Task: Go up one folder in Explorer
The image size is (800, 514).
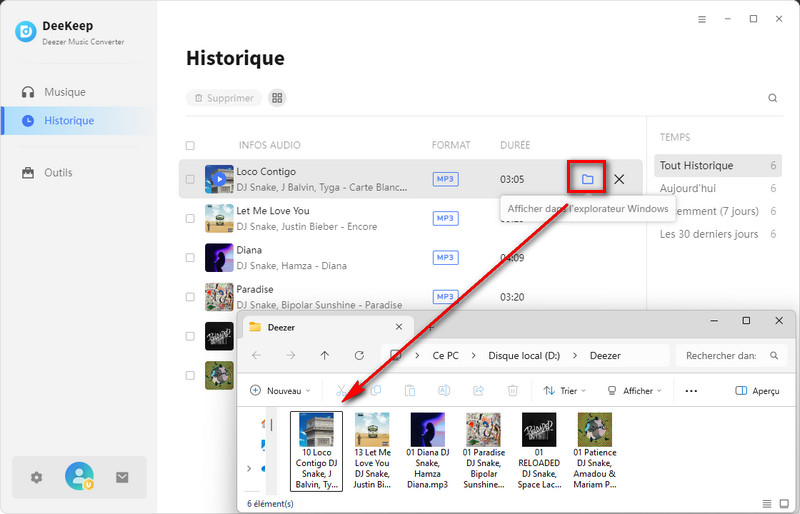Action: click(324, 356)
